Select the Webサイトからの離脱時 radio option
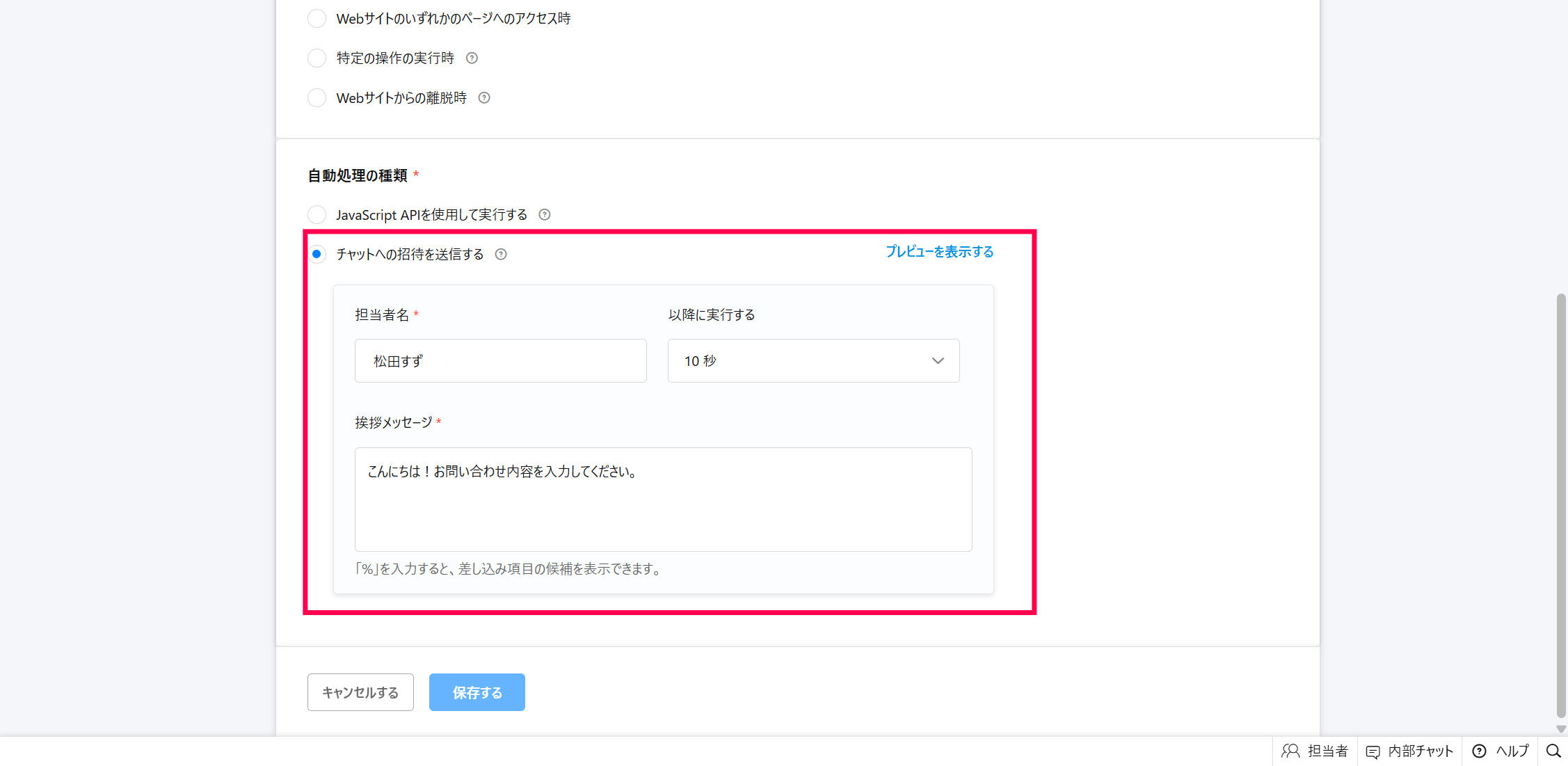The image size is (1568, 766). pos(317,98)
